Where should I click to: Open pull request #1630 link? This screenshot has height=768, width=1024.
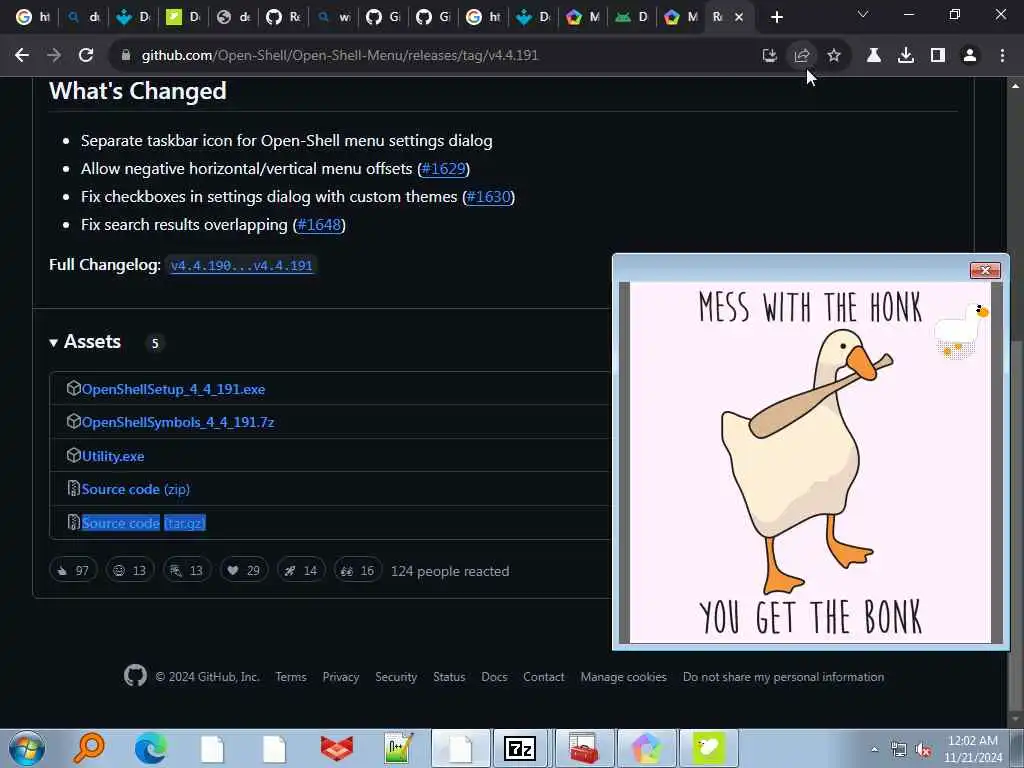pos(488,197)
